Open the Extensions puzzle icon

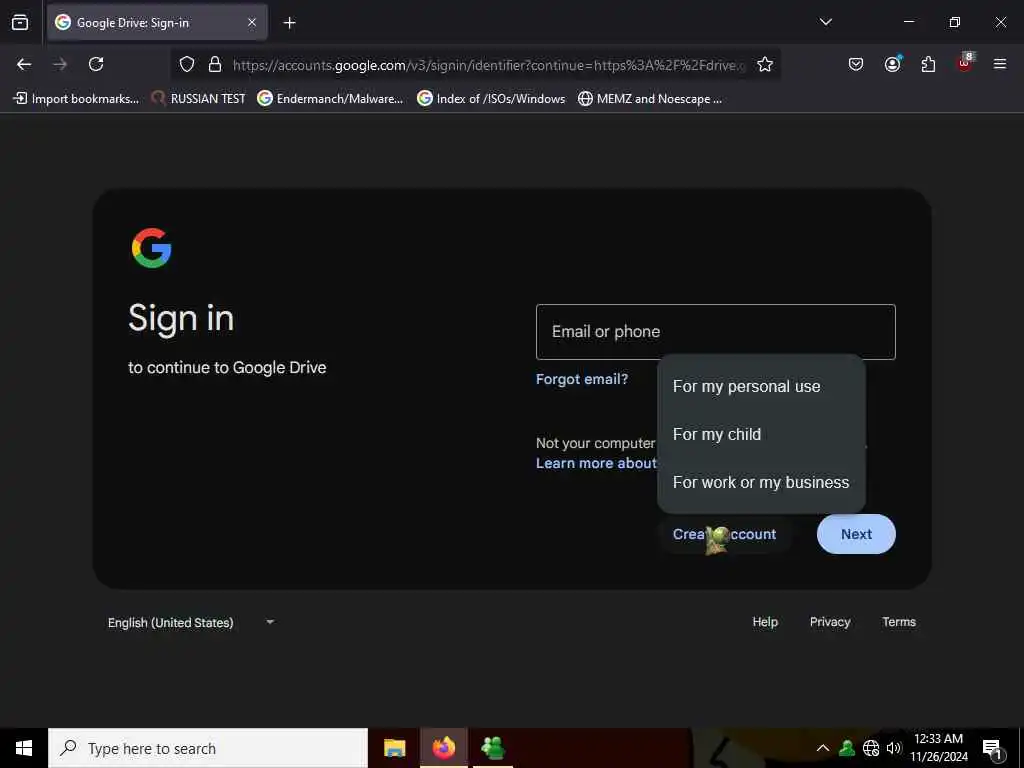928,64
